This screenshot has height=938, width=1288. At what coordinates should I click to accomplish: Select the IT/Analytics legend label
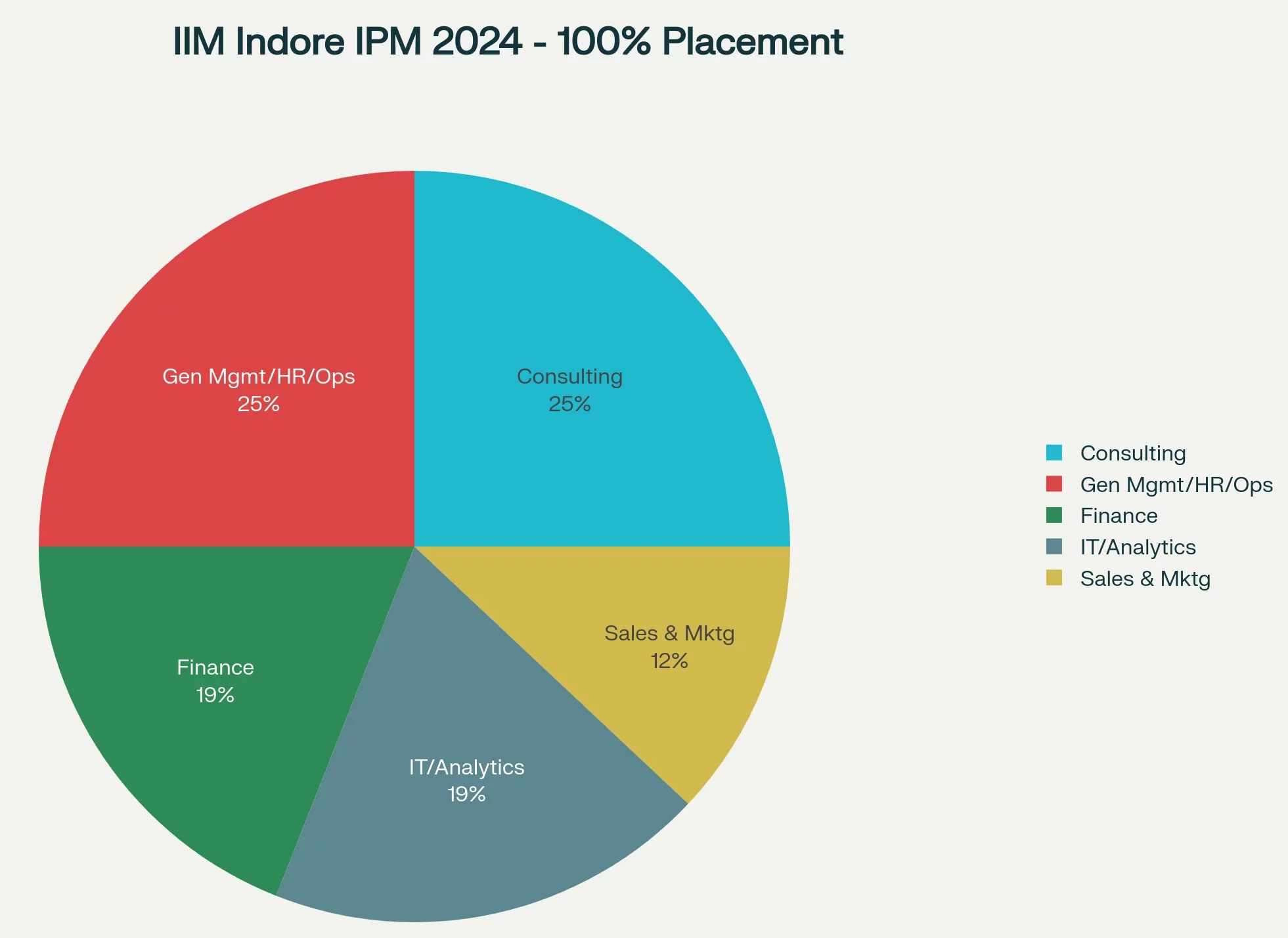(x=1138, y=547)
